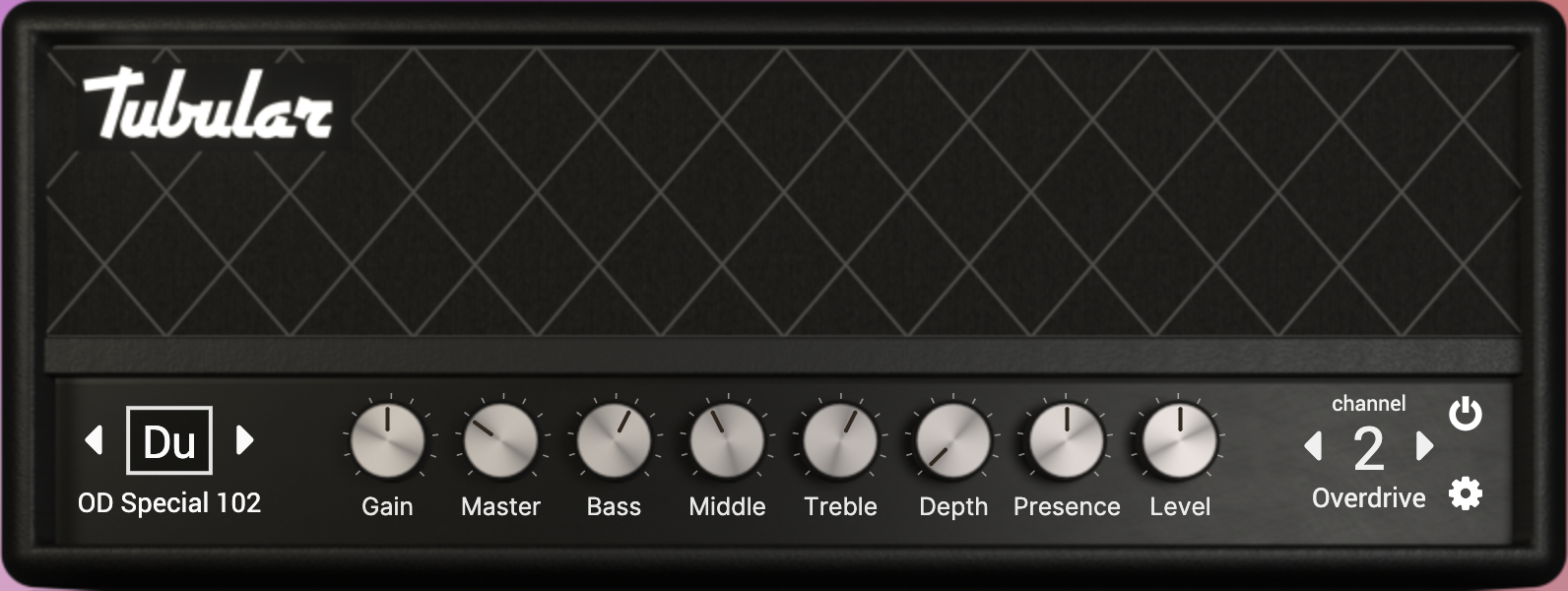The image size is (1568, 591).
Task: Click the Presence knob
Action: click(1067, 440)
